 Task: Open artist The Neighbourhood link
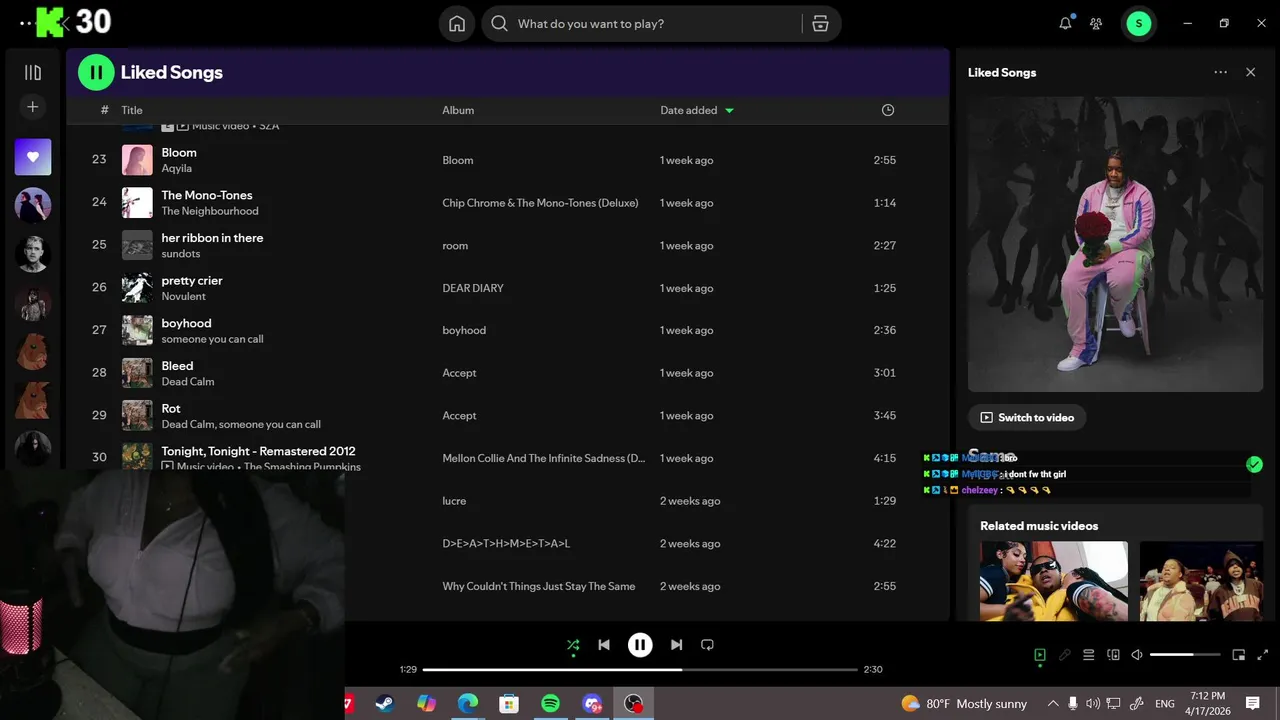[x=210, y=211]
